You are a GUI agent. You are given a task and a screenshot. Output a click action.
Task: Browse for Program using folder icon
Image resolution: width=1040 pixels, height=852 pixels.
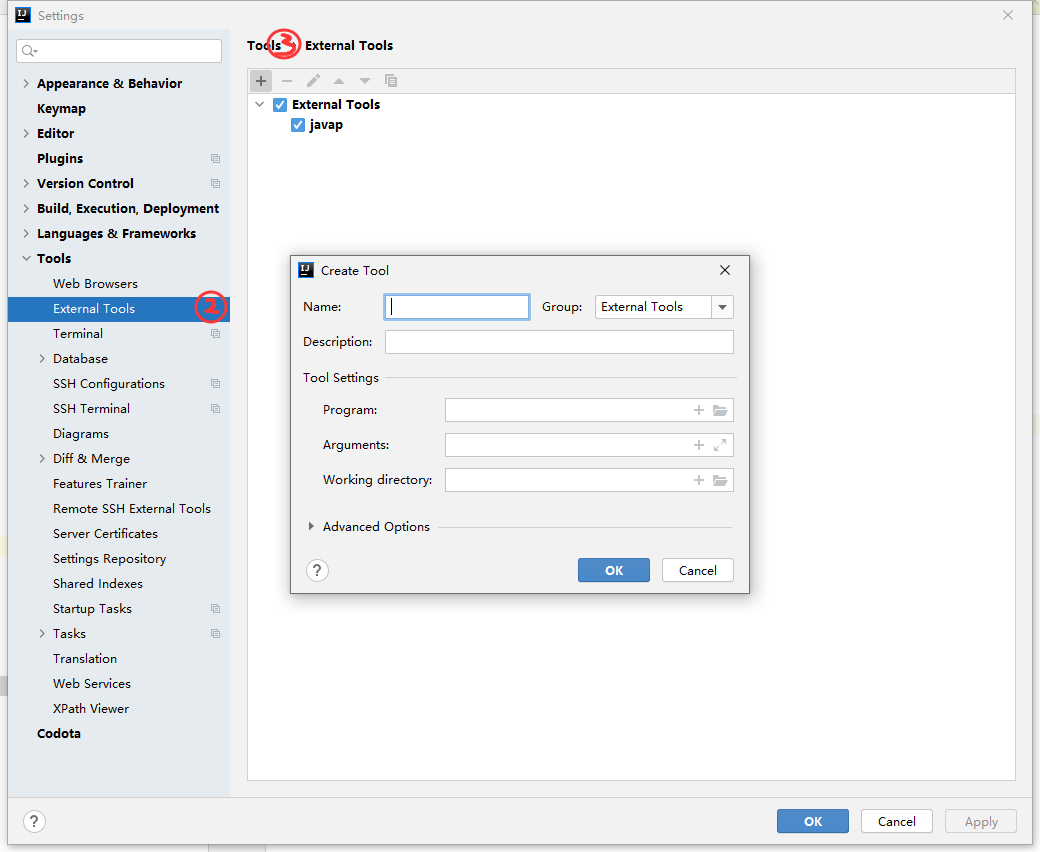[720, 410]
